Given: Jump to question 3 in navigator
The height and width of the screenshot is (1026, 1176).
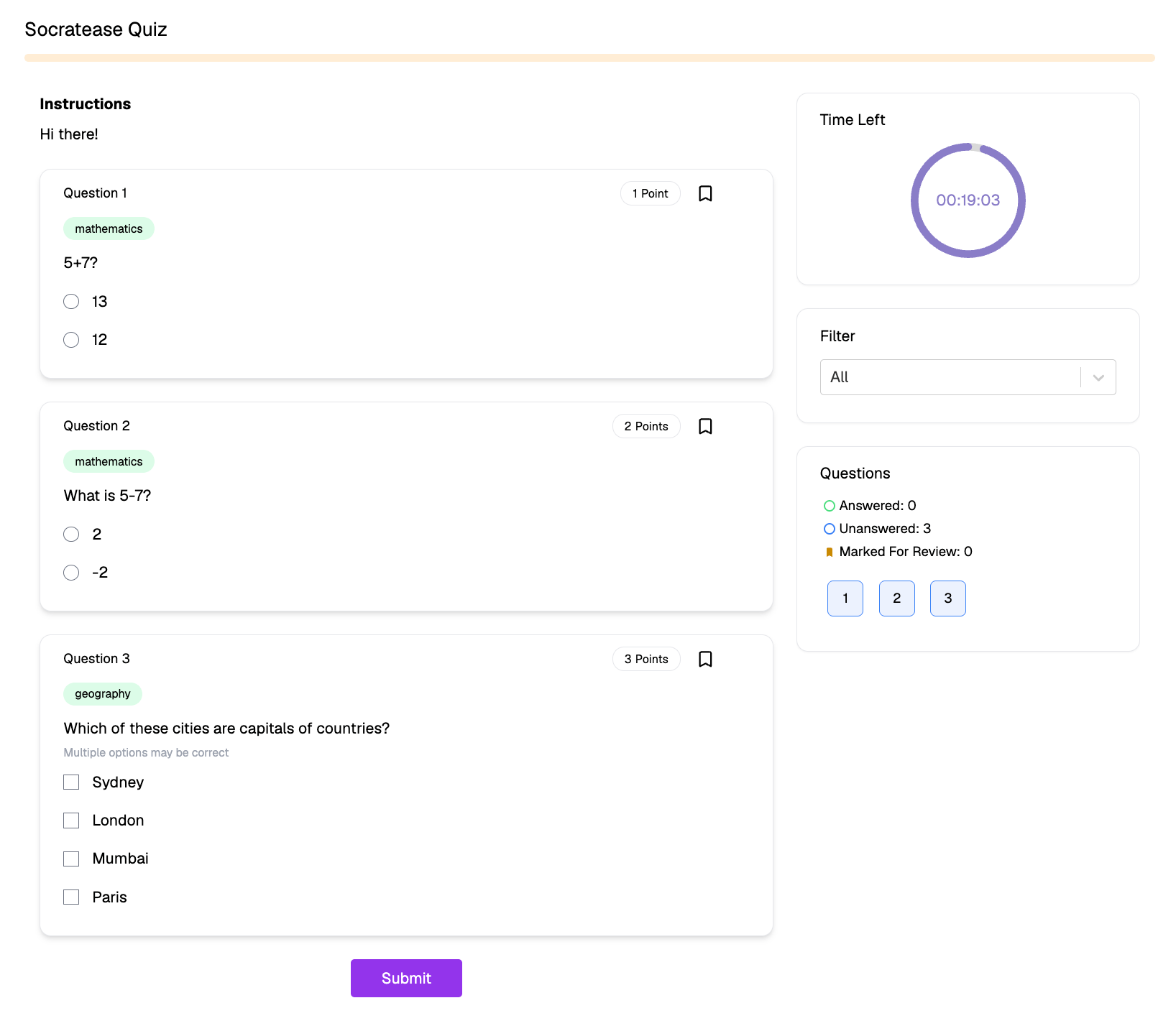Looking at the screenshot, I should 948,598.
